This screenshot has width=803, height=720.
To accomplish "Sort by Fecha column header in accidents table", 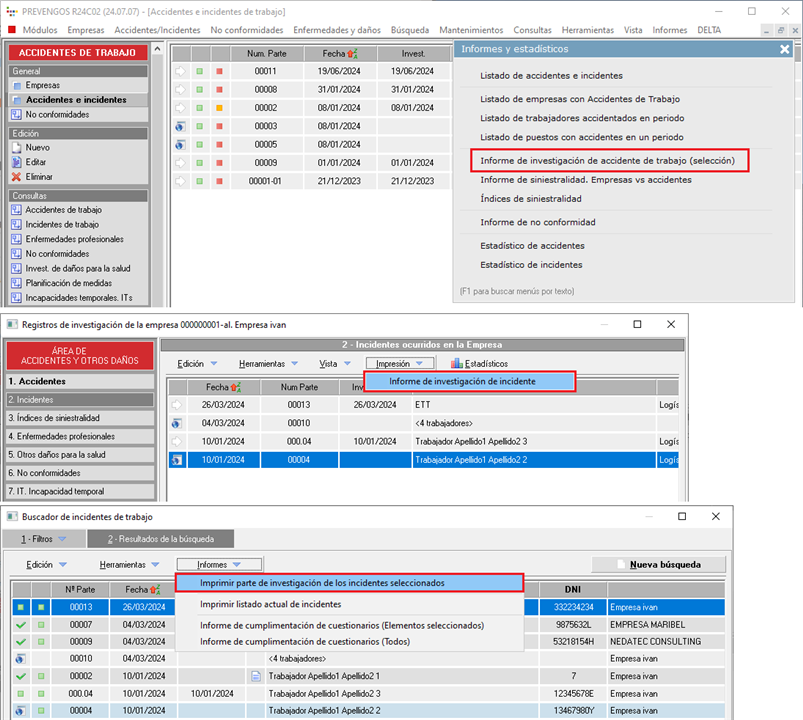I will pos(334,53).
